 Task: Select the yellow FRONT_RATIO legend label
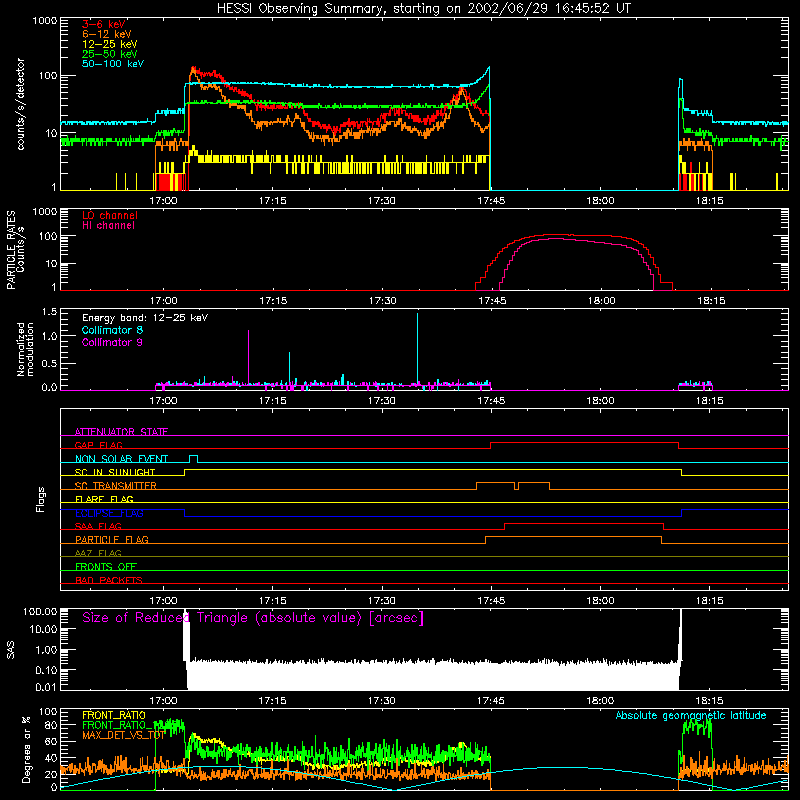coord(114,715)
